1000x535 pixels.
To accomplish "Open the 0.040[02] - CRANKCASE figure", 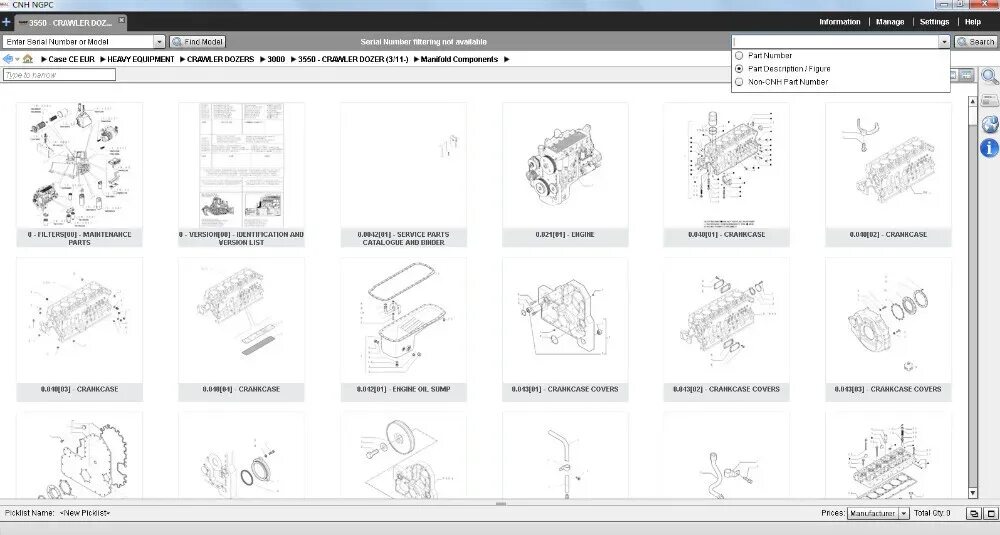I will click(888, 173).
